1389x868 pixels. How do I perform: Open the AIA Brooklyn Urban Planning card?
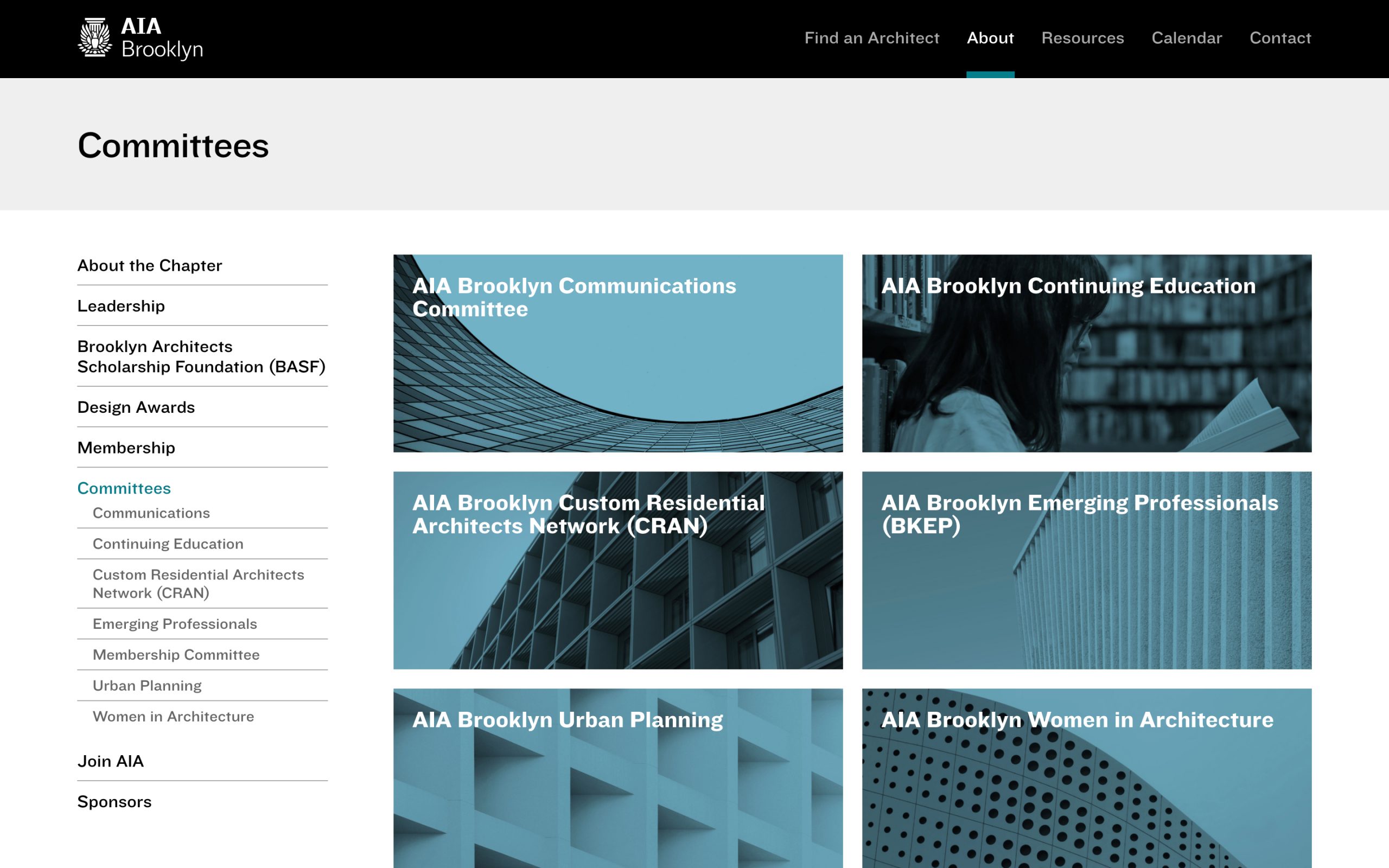(x=617, y=778)
